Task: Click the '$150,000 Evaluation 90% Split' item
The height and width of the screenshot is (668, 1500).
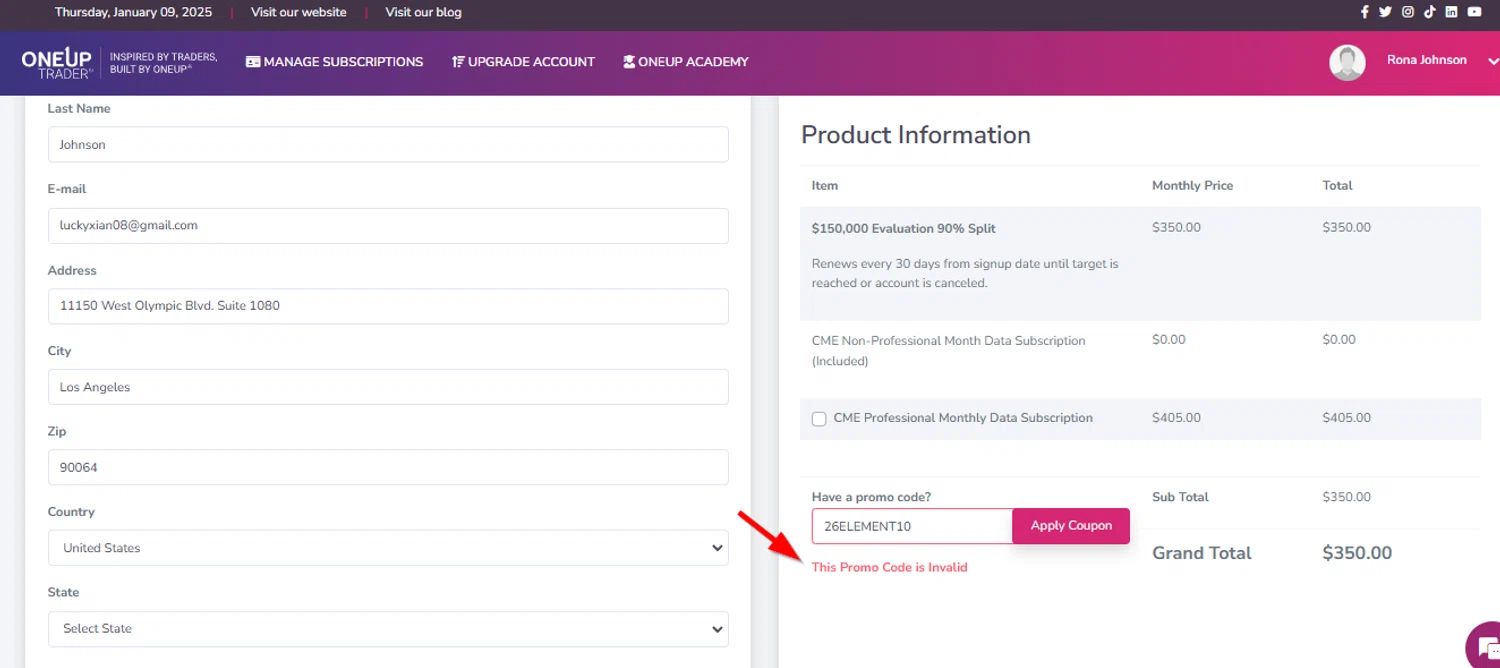Action: [x=904, y=228]
